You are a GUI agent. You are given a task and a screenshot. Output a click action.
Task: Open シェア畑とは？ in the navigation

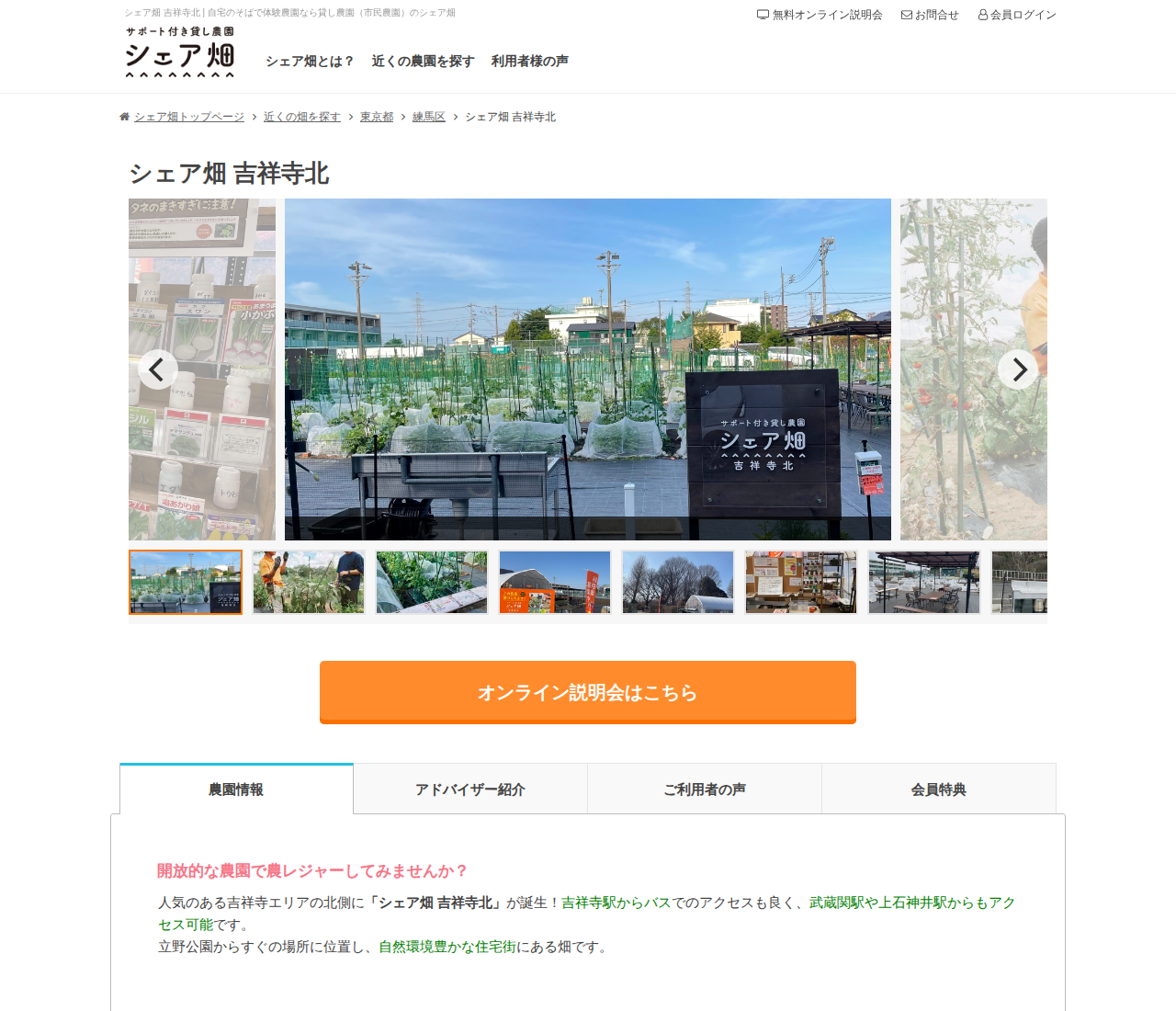tap(310, 62)
